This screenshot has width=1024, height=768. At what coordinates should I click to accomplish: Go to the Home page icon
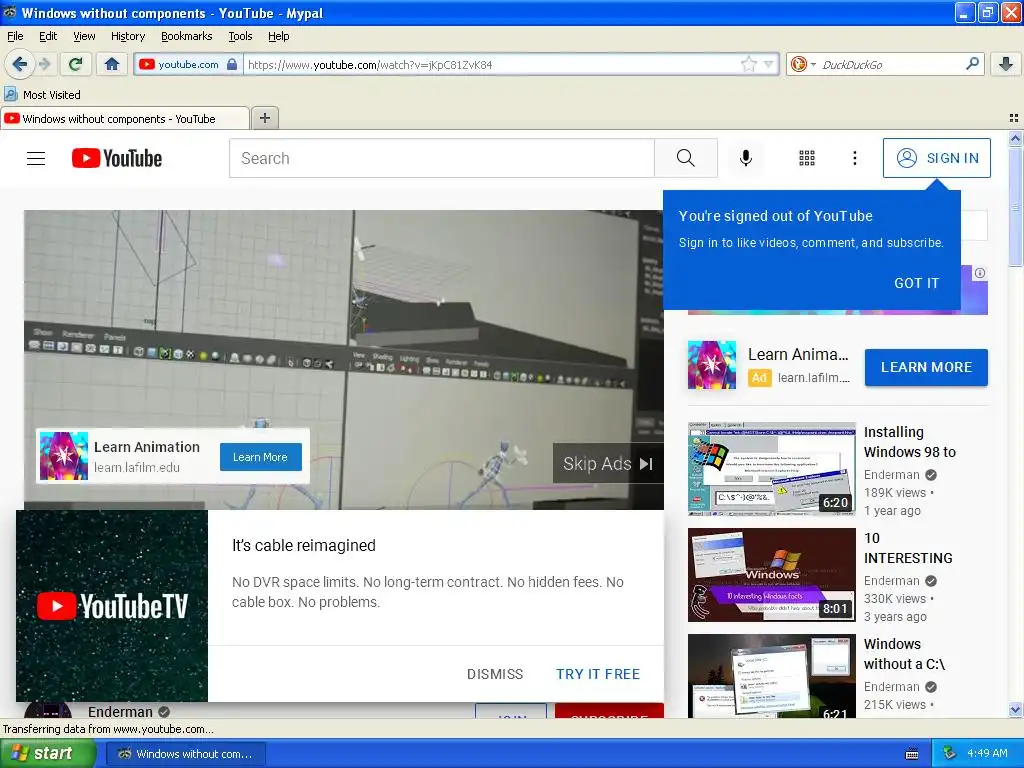click(x=112, y=64)
